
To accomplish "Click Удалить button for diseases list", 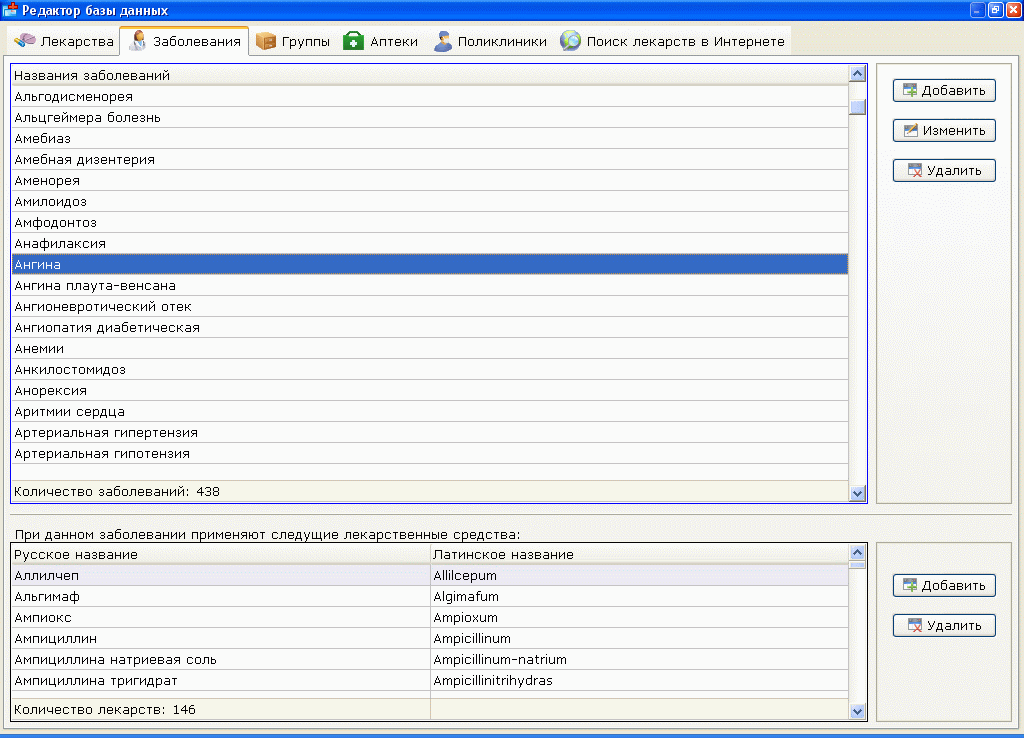I will click(944, 170).
